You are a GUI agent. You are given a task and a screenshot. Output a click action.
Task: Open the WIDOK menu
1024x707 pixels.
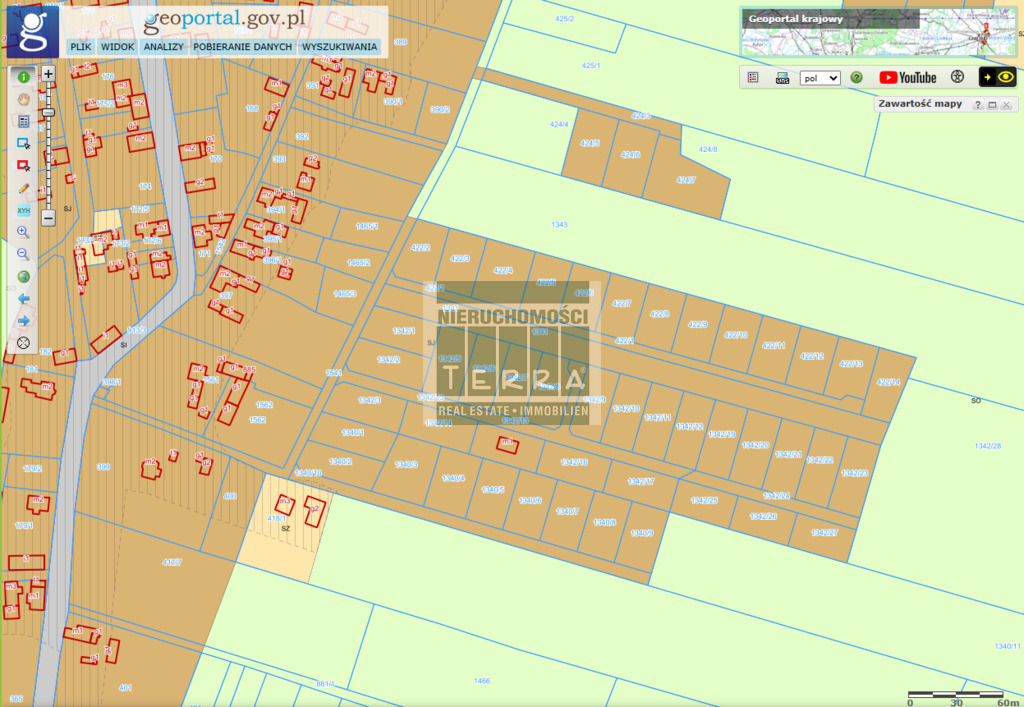point(118,47)
